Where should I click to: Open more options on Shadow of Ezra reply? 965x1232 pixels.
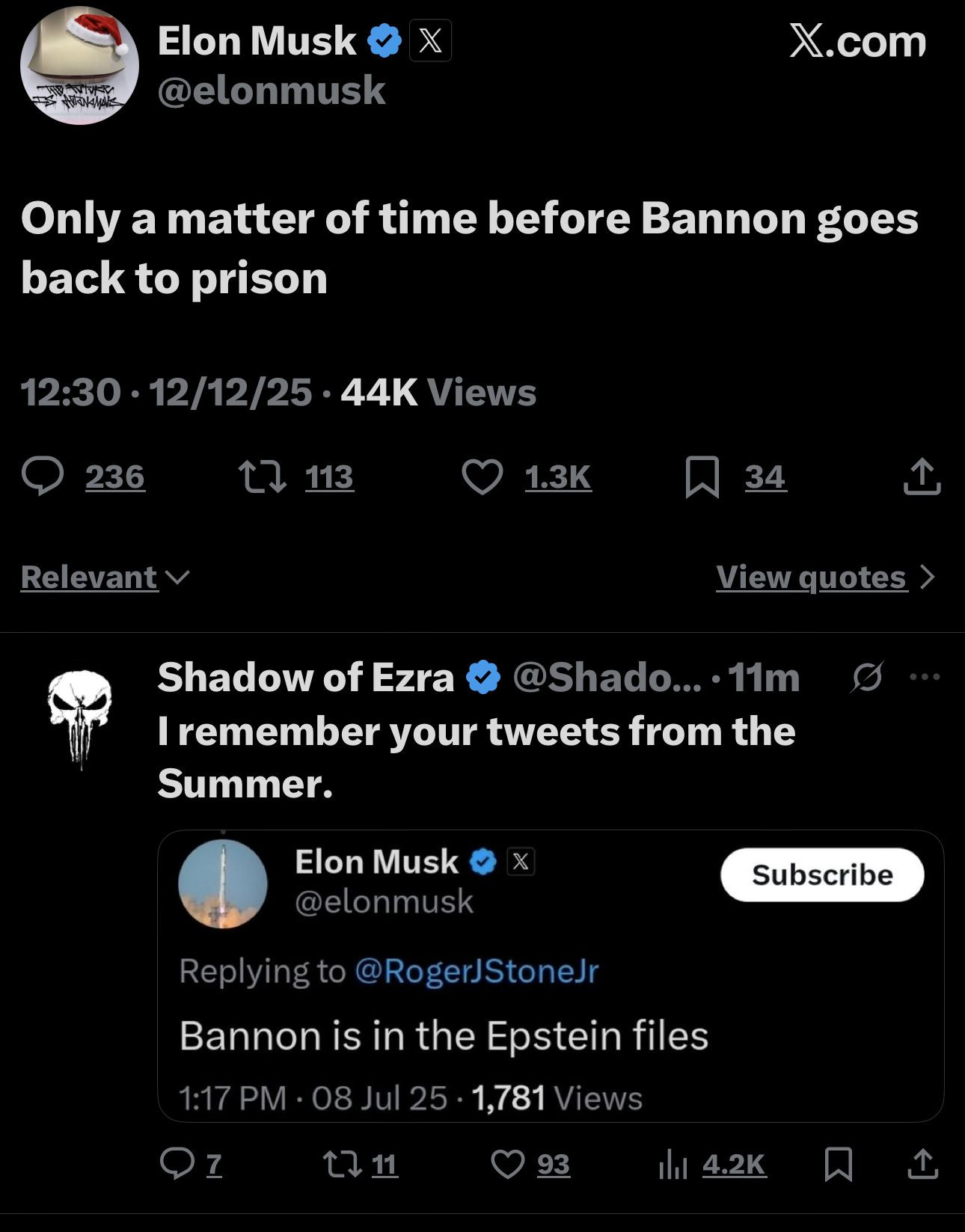tap(925, 677)
